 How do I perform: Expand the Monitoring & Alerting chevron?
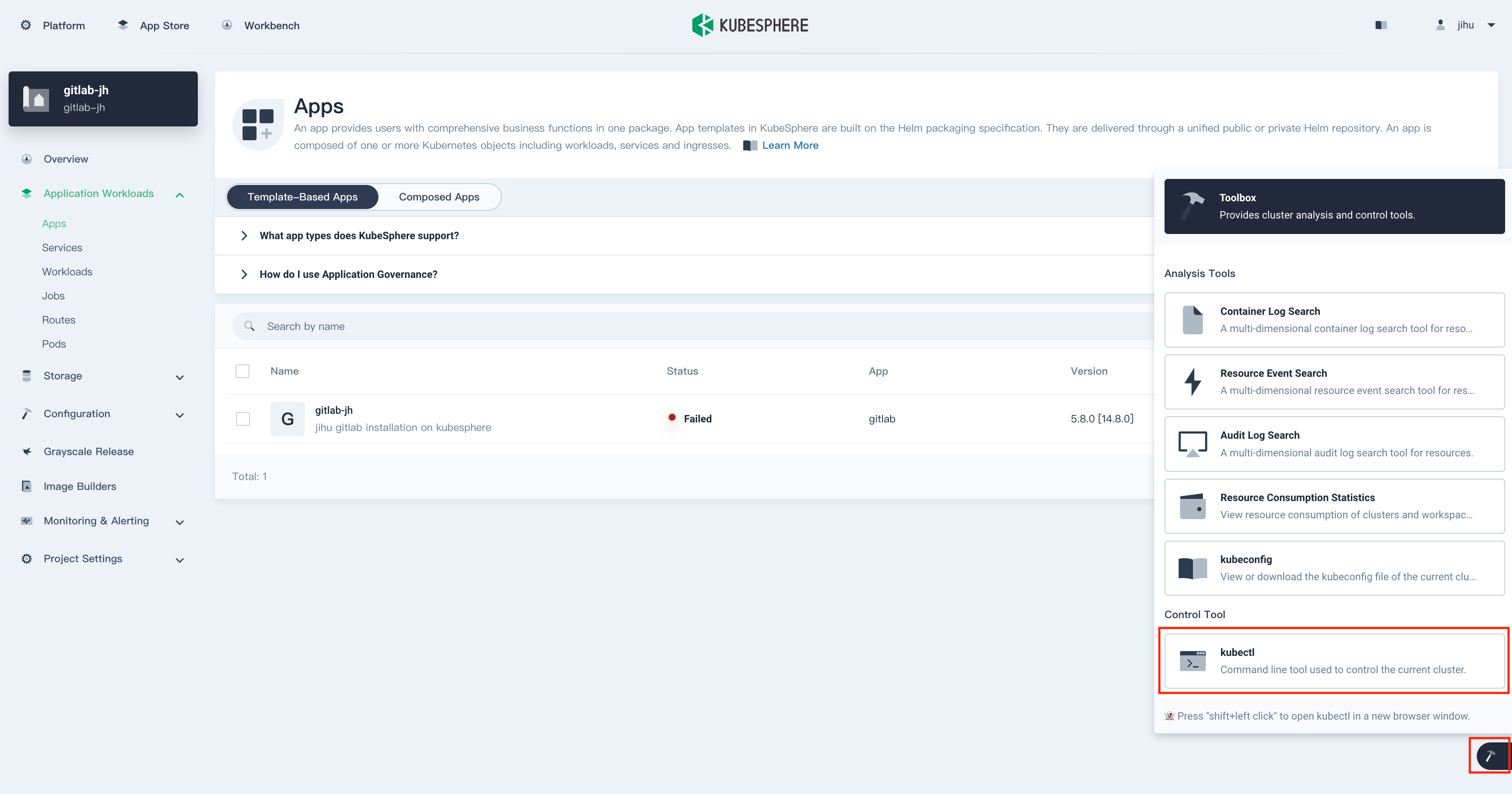click(x=180, y=522)
